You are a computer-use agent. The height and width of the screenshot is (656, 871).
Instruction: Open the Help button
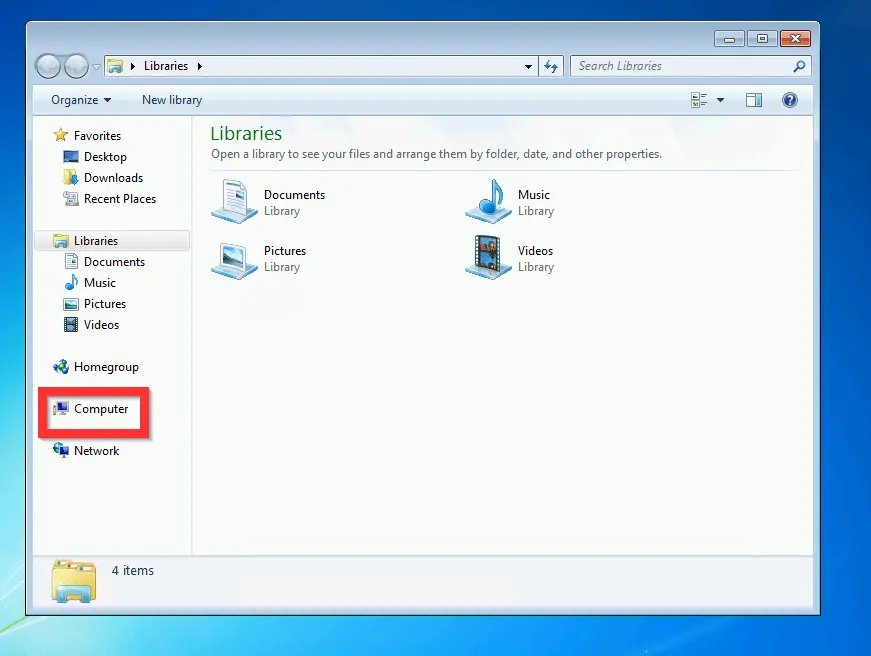(789, 100)
